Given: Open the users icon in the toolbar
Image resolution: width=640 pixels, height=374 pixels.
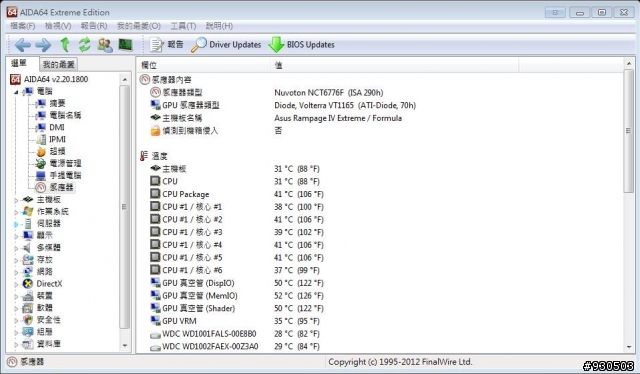Looking at the screenshot, I should 105,45.
